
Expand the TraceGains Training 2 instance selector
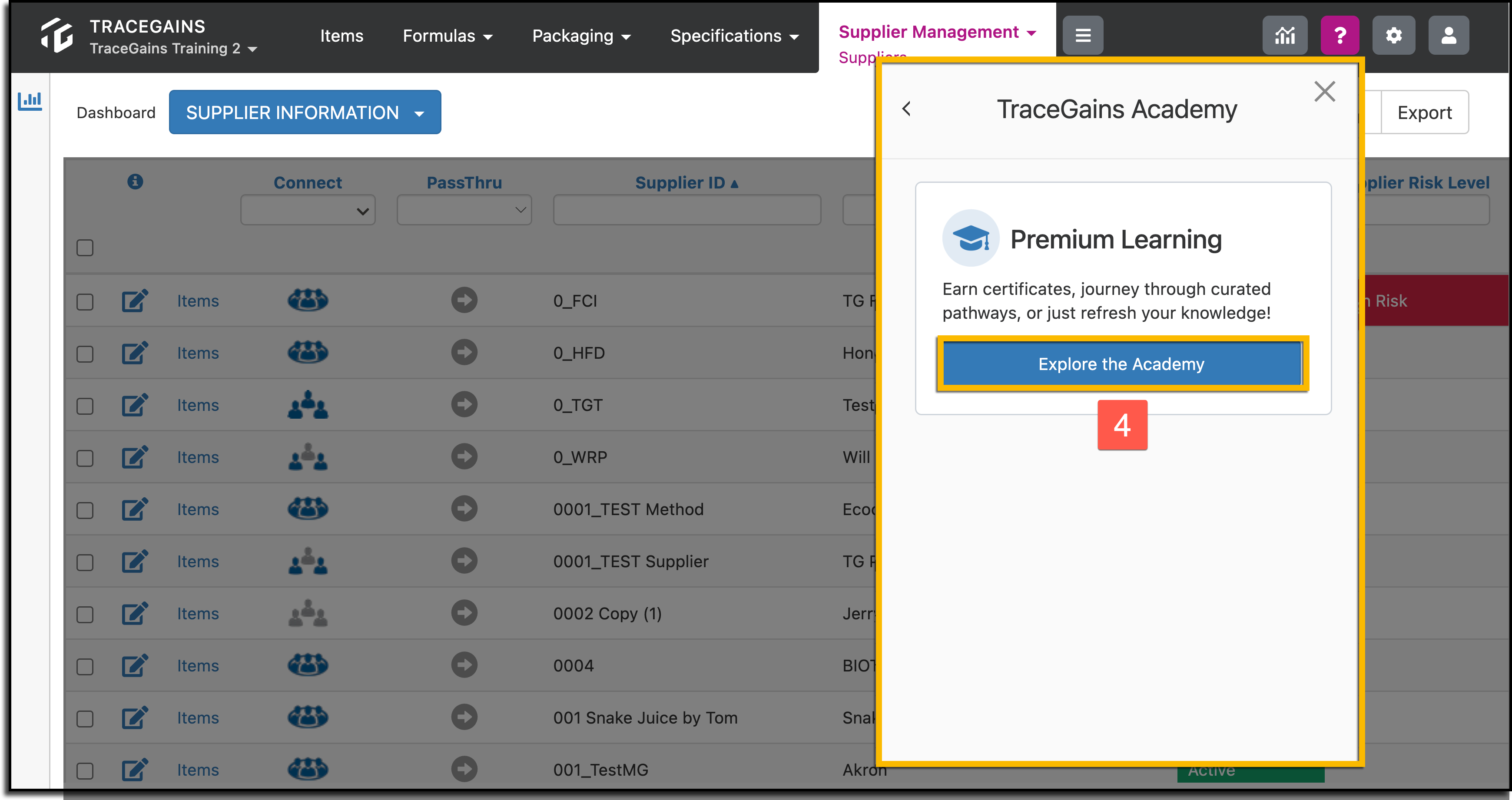(x=173, y=49)
